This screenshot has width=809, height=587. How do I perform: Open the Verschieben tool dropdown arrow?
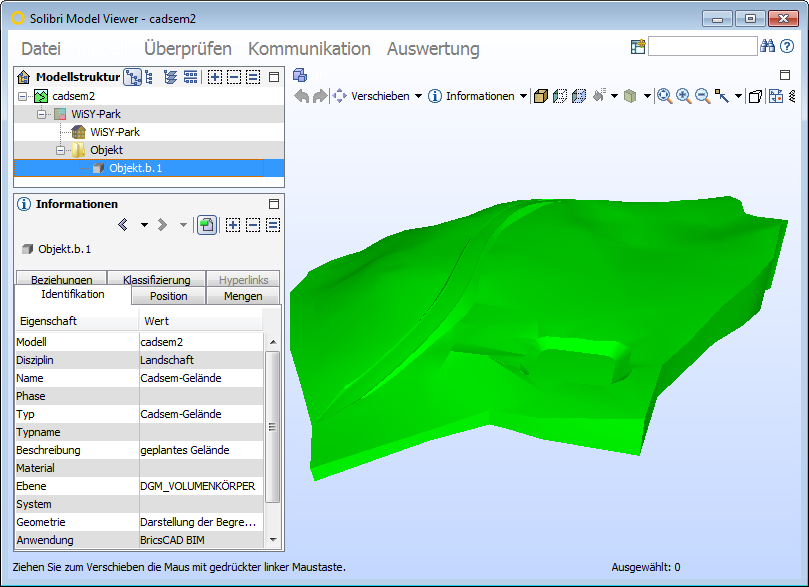tap(418, 97)
